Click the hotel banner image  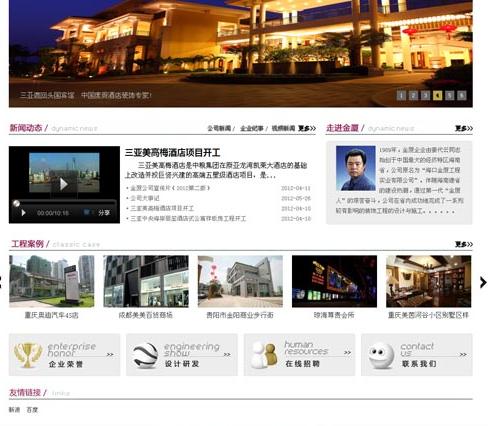click(x=241, y=53)
